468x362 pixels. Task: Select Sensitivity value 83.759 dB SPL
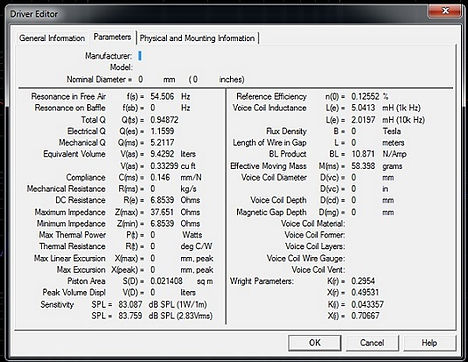(x=130, y=316)
